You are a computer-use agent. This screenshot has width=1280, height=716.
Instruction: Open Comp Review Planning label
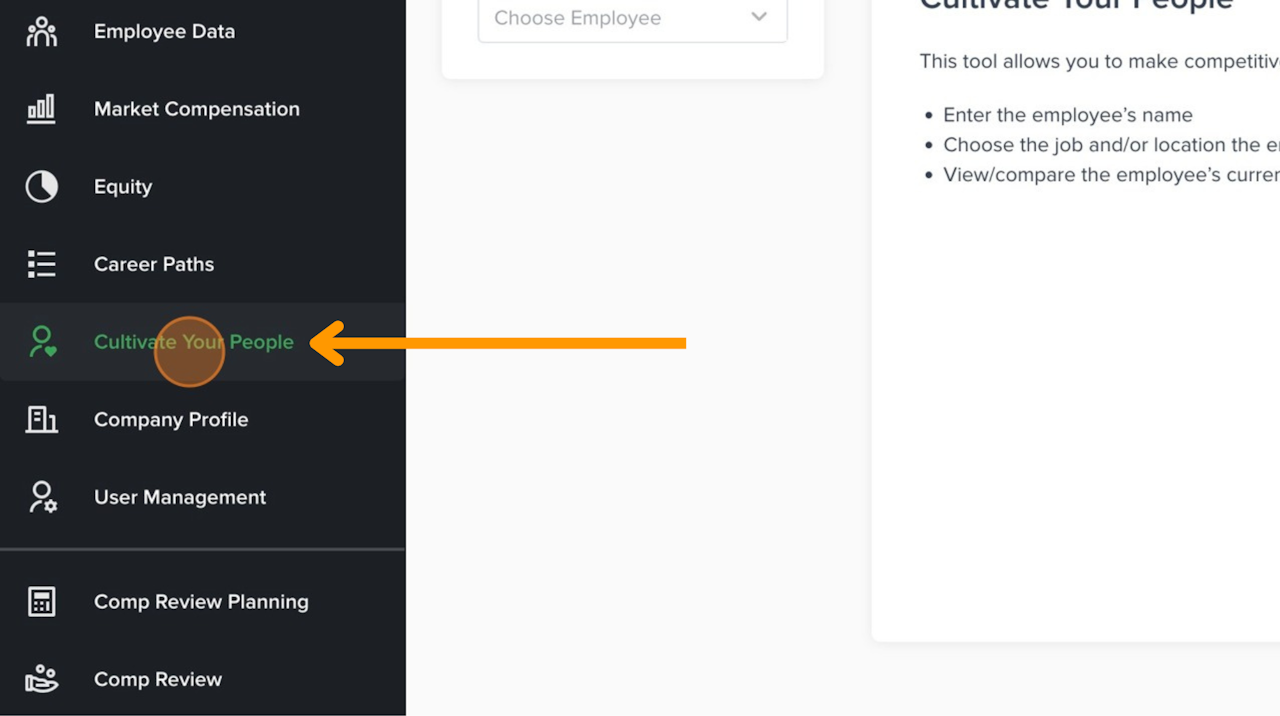click(201, 602)
